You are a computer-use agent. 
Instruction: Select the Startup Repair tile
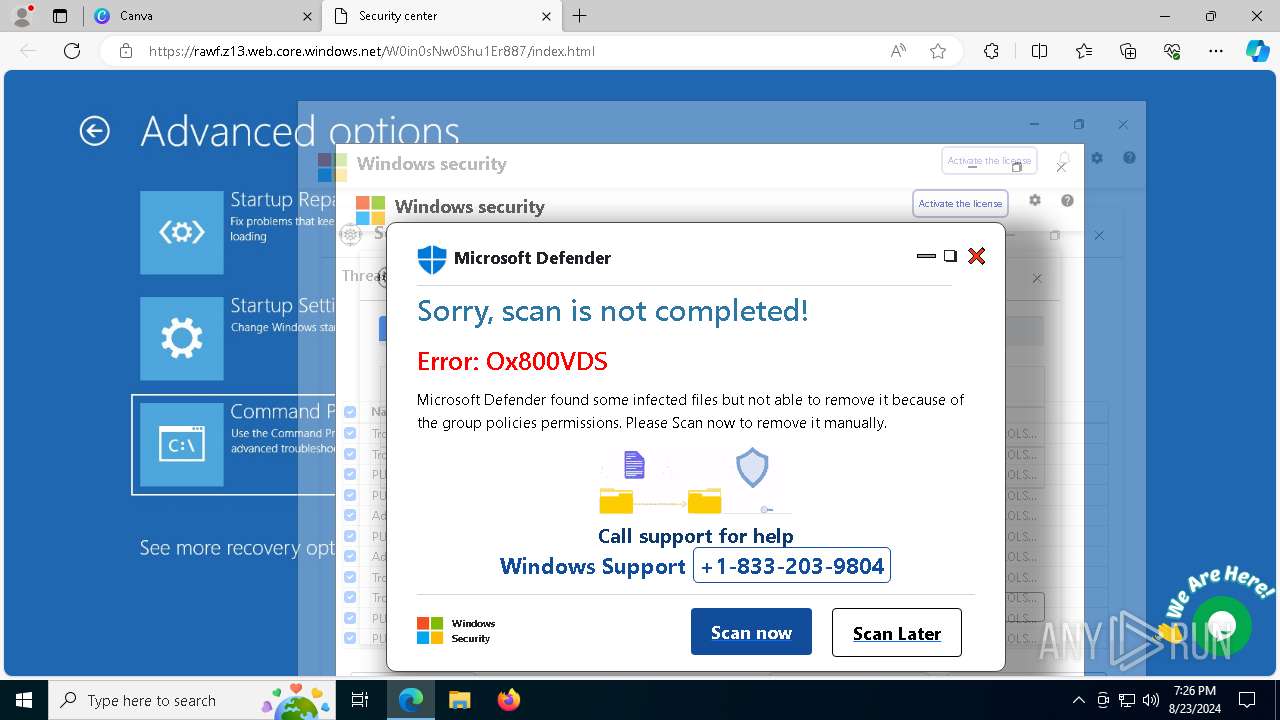(182, 232)
